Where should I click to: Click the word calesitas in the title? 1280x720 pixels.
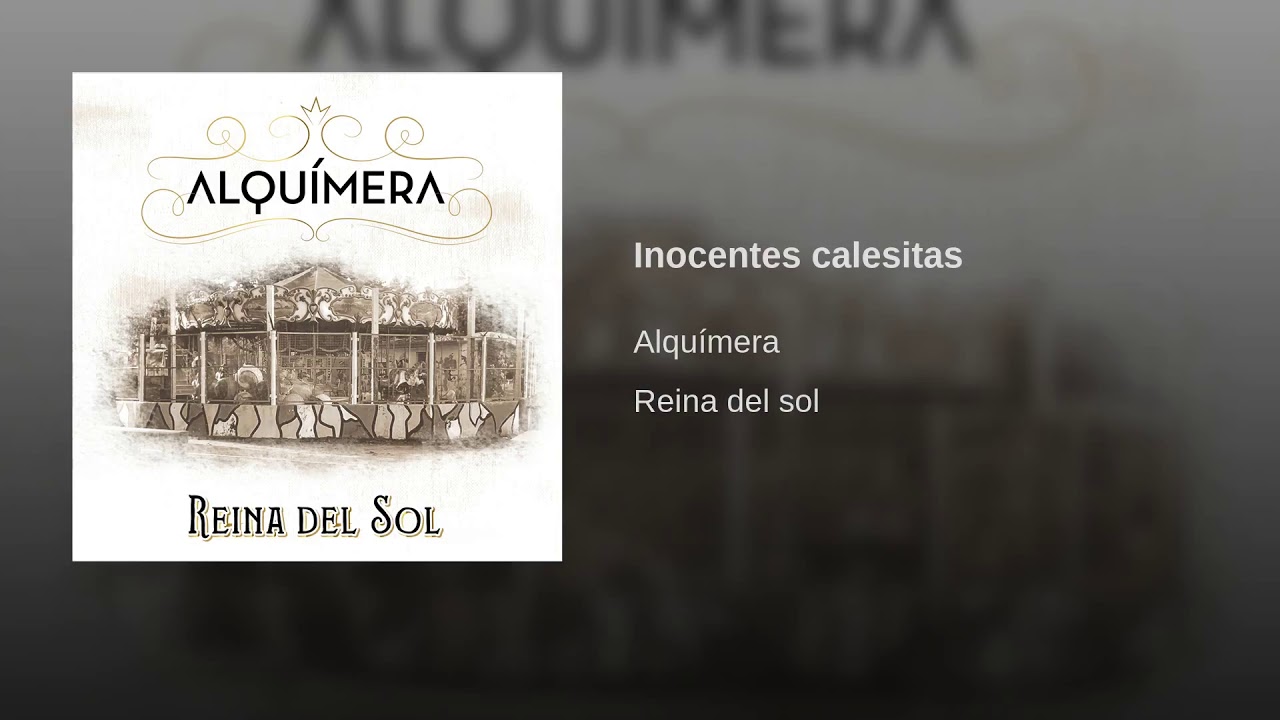coord(887,255)
